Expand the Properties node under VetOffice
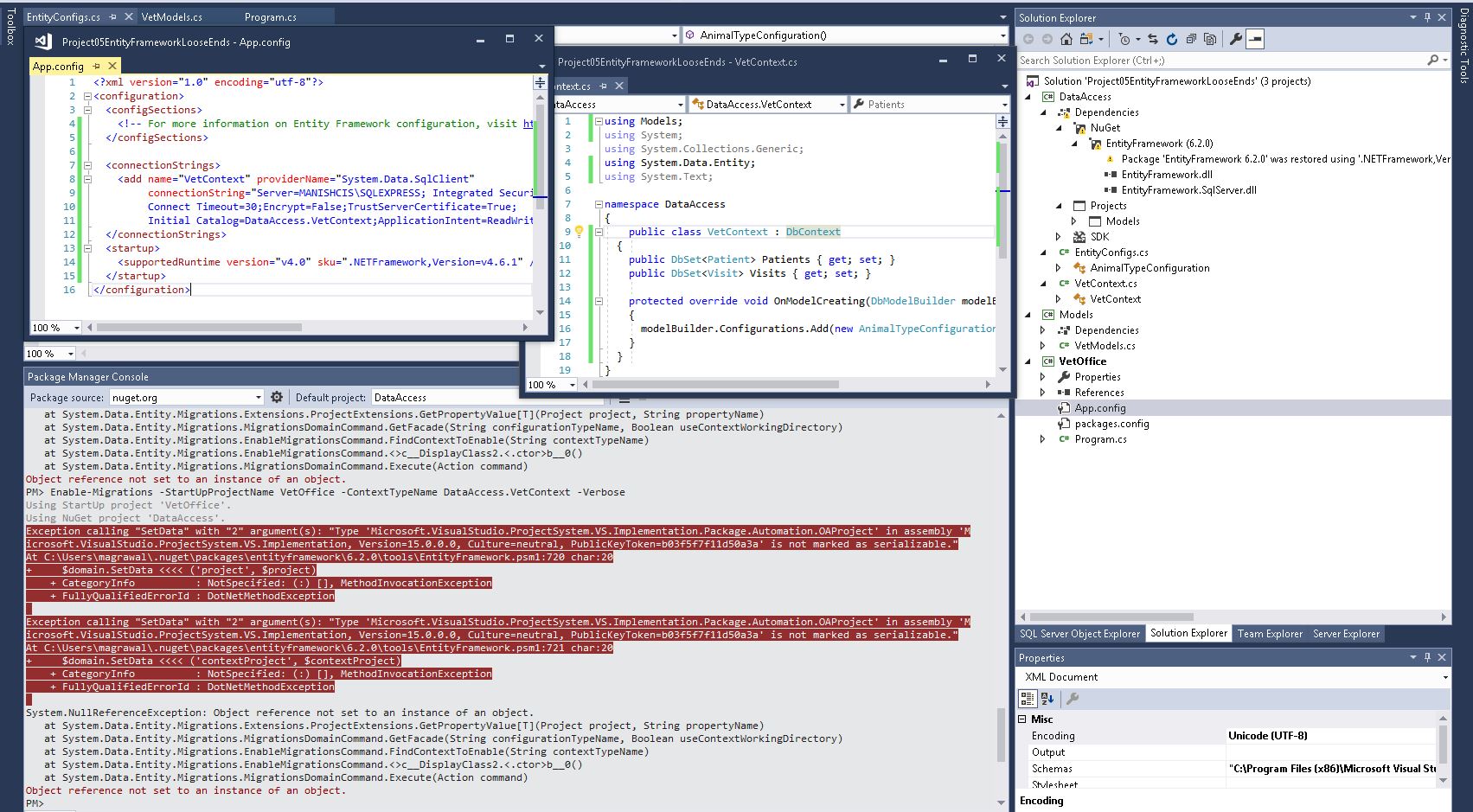The image size is (1473, 812). [1042, 377]
